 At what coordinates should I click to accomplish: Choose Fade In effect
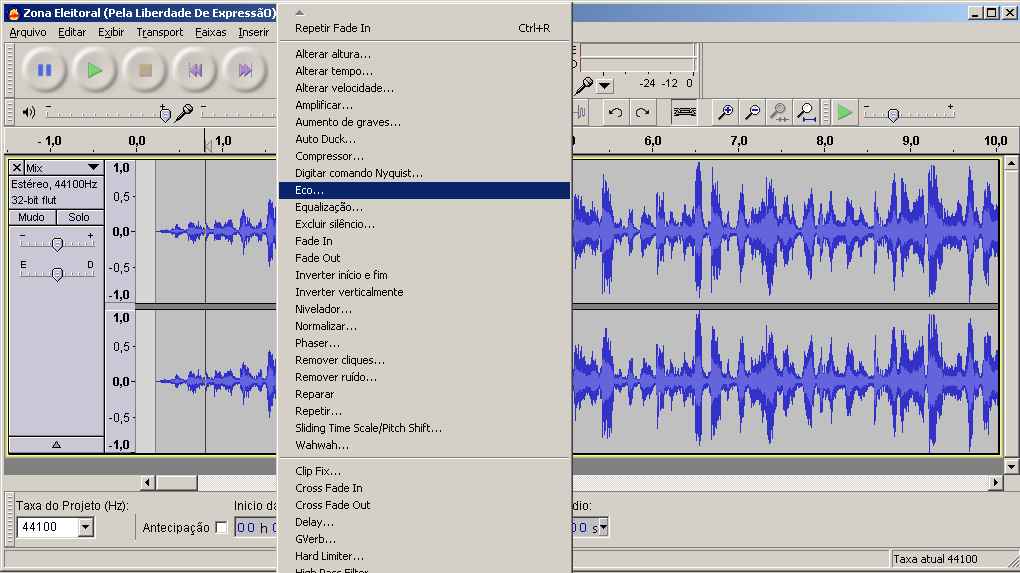425,241
